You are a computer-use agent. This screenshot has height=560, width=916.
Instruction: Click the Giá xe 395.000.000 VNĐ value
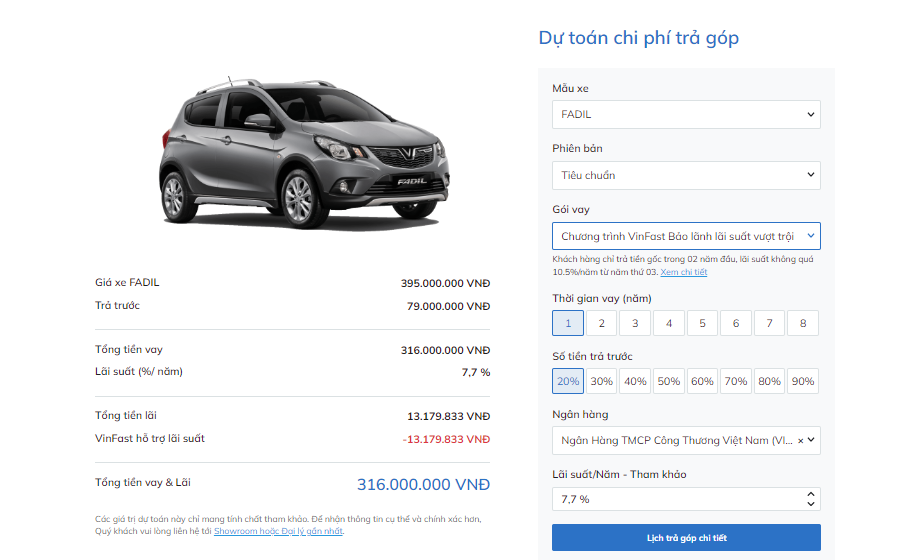point(445,283)
